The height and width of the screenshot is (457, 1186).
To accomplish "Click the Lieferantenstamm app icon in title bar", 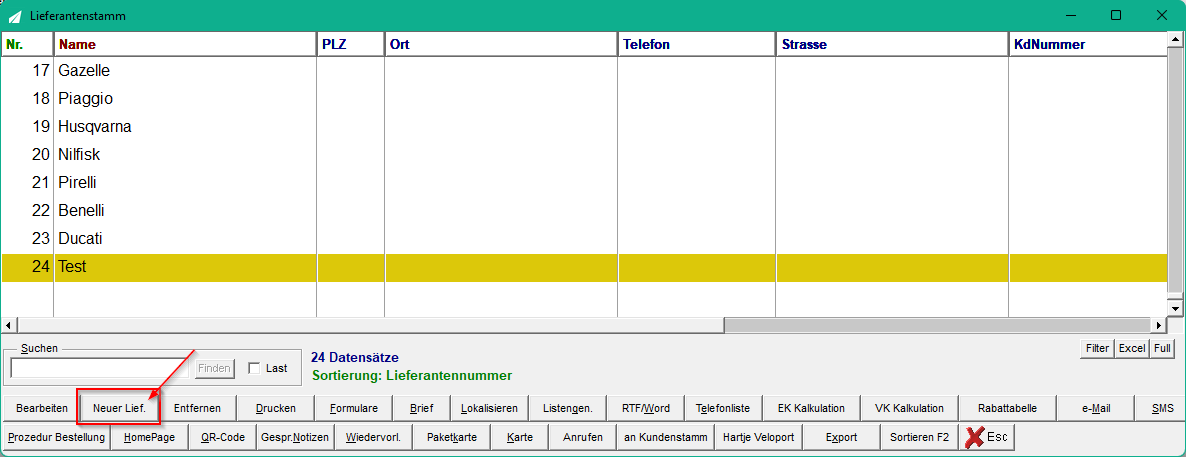I will [14, 16].
